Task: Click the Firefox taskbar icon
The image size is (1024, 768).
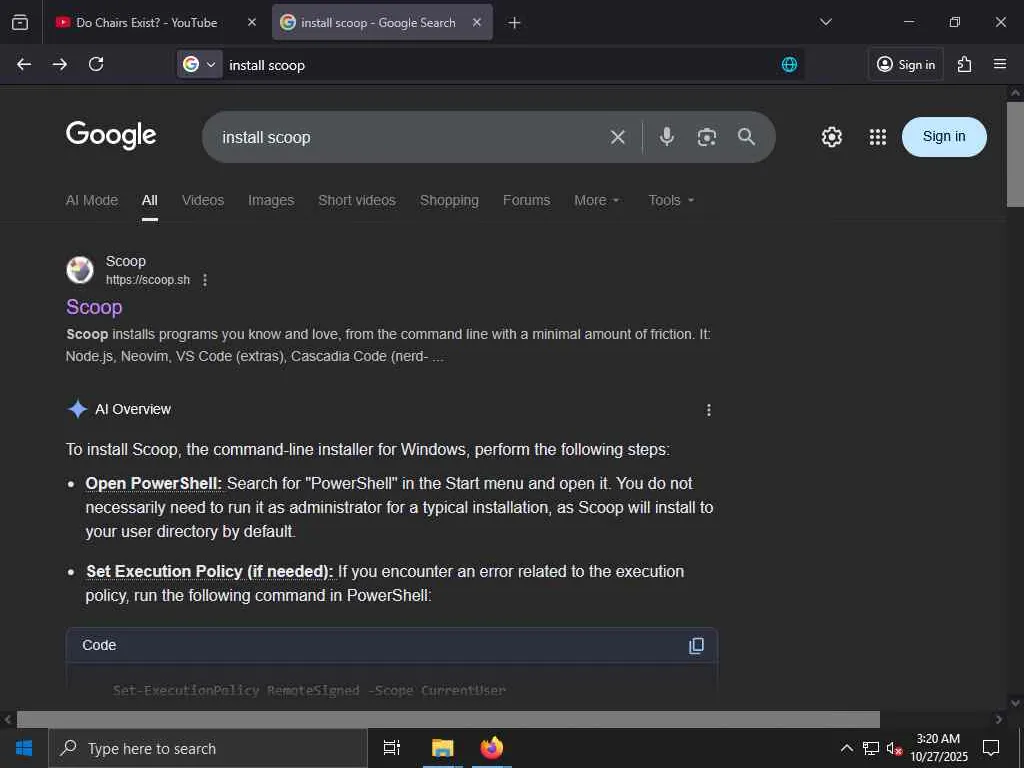Action: 492,748
